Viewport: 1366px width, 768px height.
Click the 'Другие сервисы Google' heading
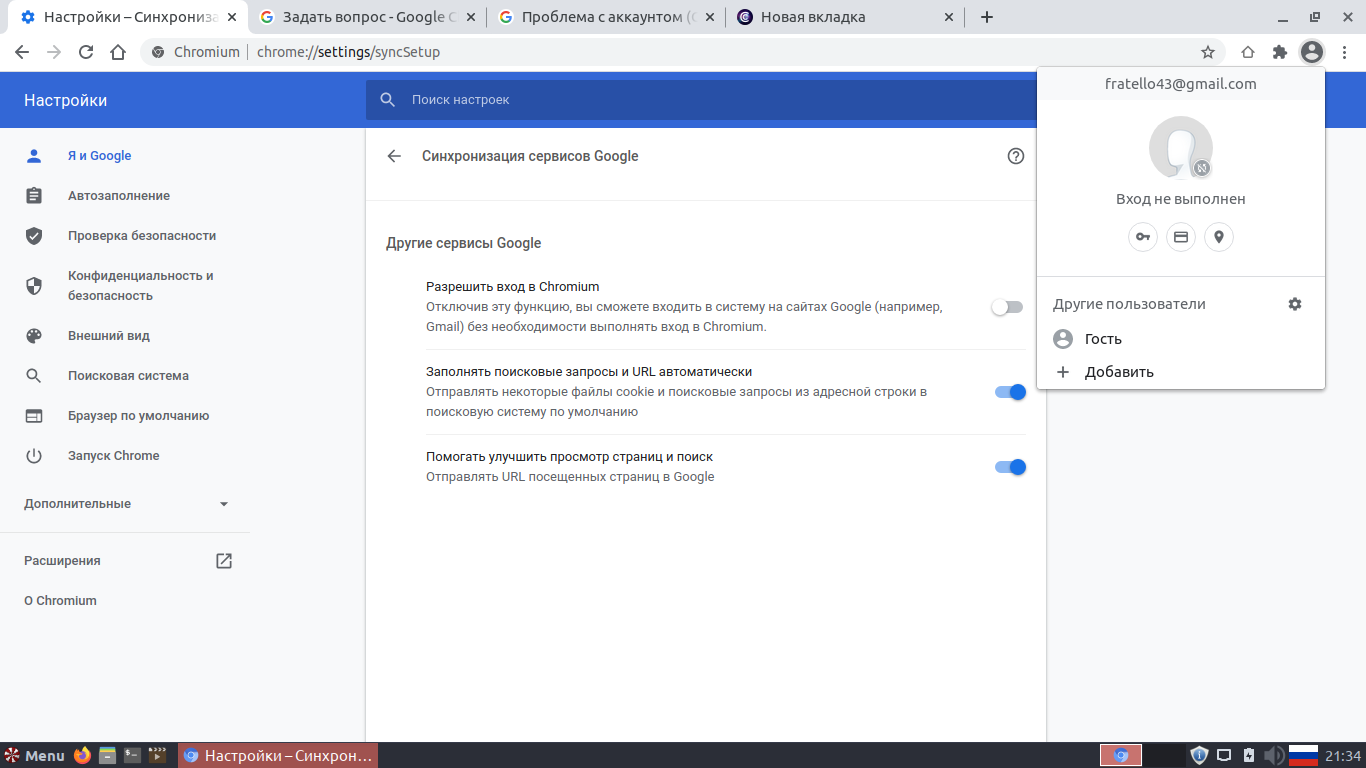tap(463, 243)
